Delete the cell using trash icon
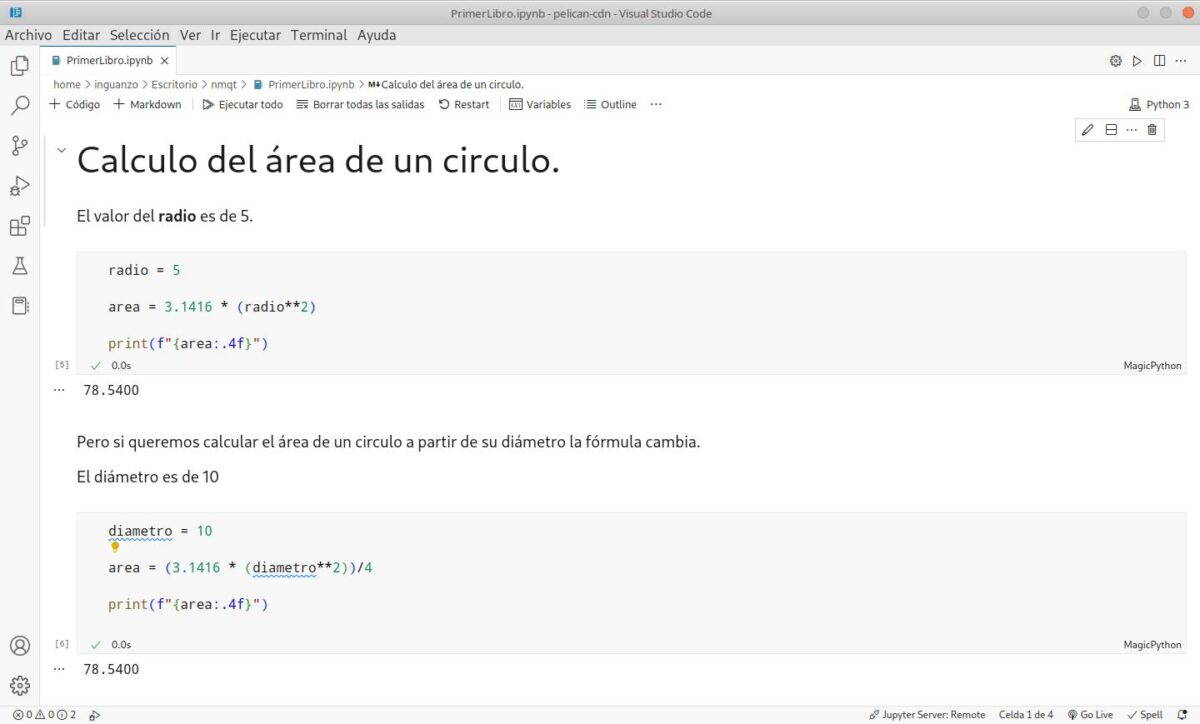 tap(1152, 129)
